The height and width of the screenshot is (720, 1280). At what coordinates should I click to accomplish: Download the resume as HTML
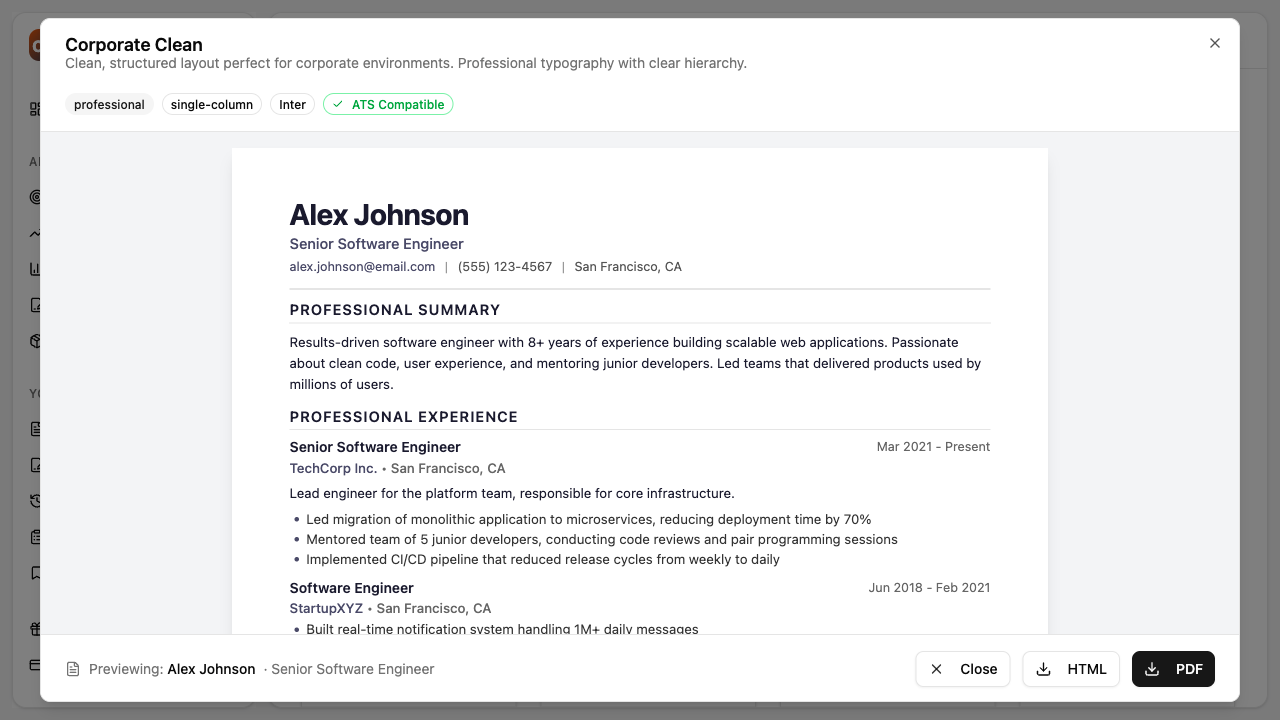point(1070,669)
